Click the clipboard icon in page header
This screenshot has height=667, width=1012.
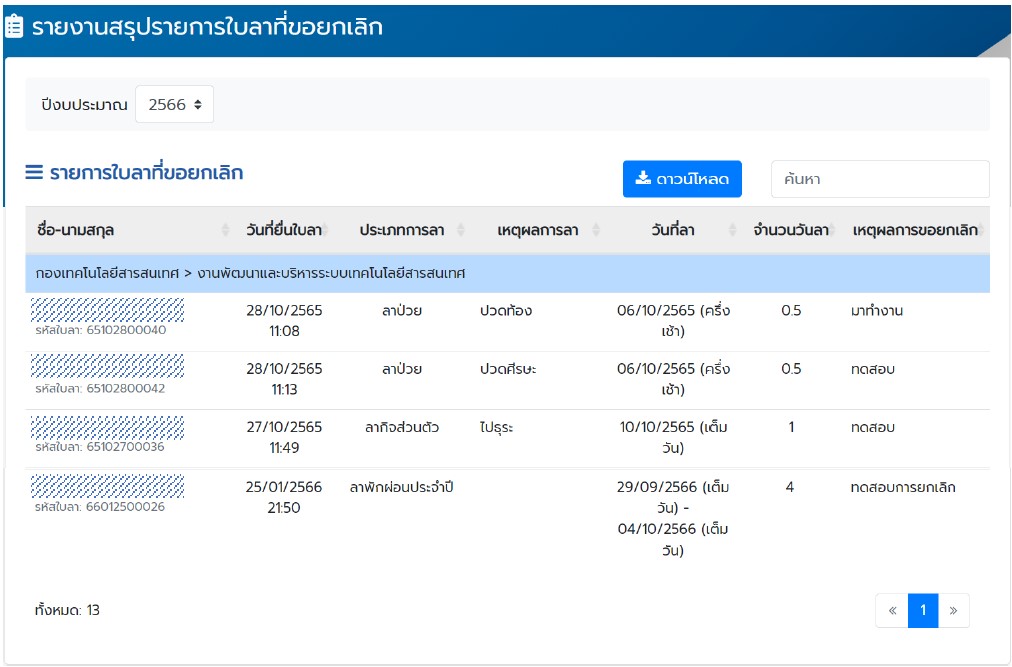coord(15,27)
